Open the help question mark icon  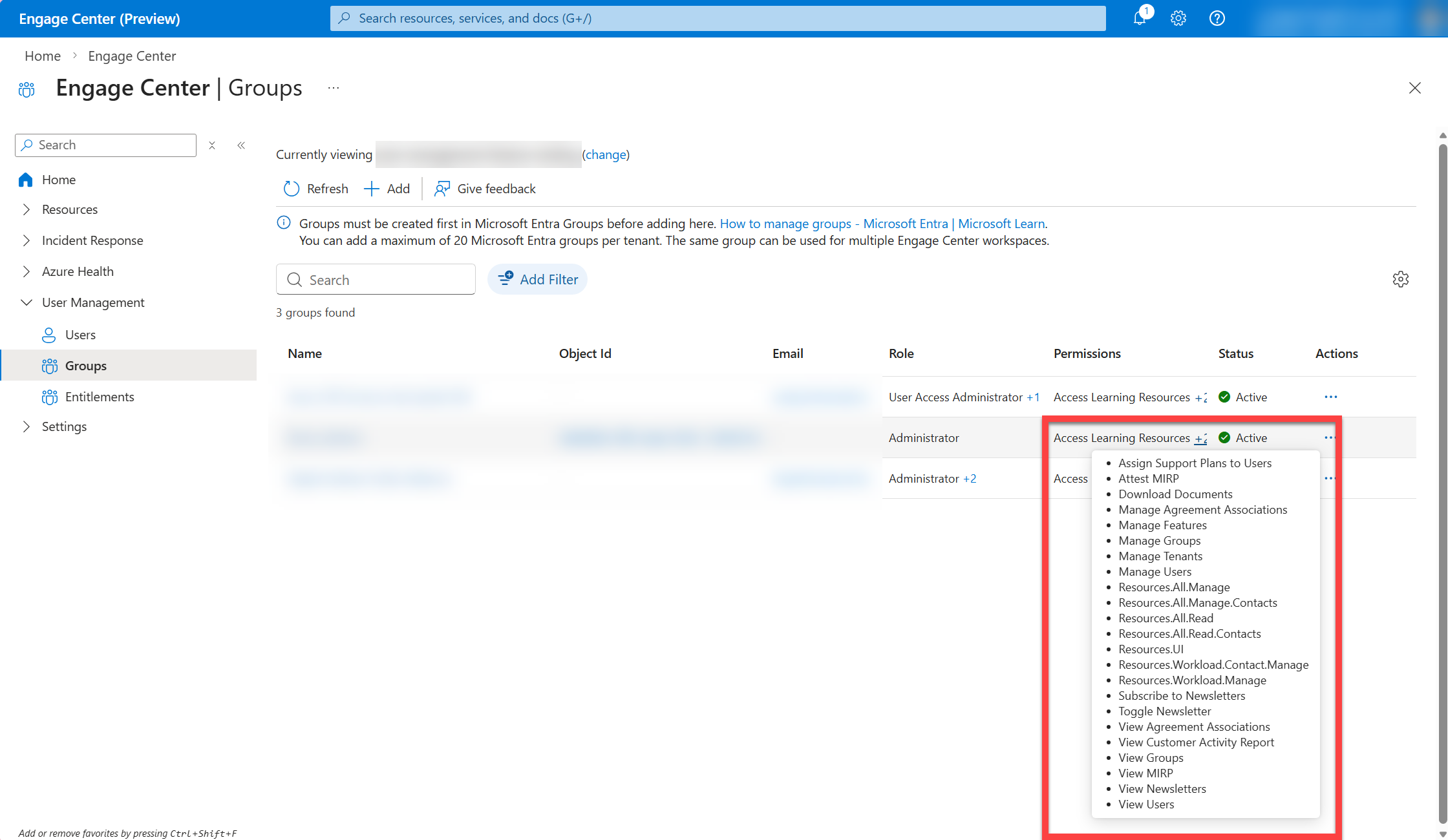(1217, 18)
